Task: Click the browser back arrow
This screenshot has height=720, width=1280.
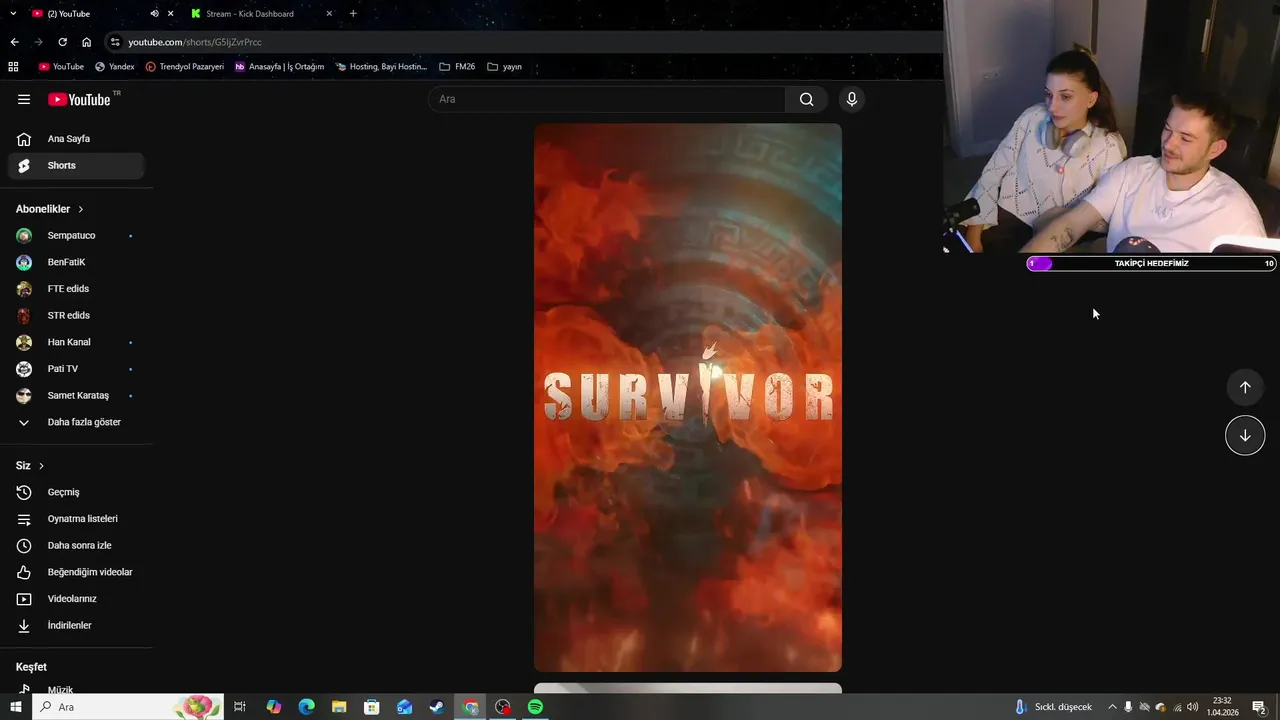Action: (14, 42)
